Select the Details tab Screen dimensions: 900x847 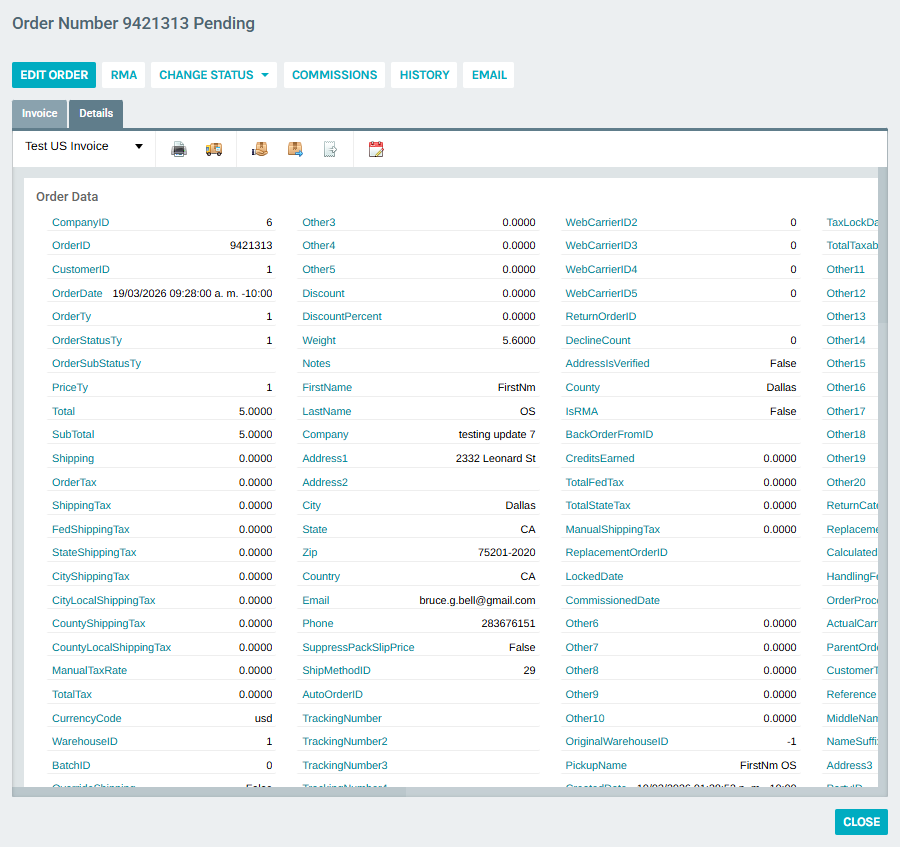96,114
